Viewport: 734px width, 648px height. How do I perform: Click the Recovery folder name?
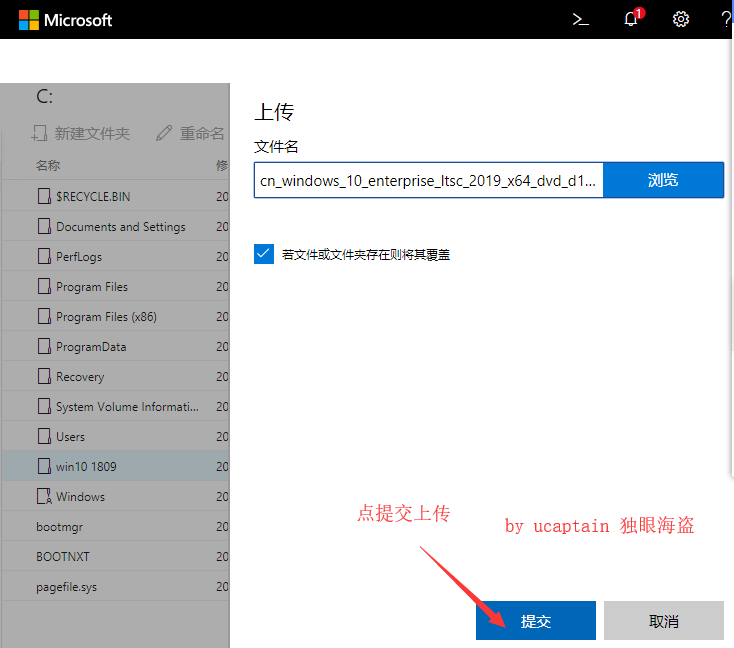point(80,376)
